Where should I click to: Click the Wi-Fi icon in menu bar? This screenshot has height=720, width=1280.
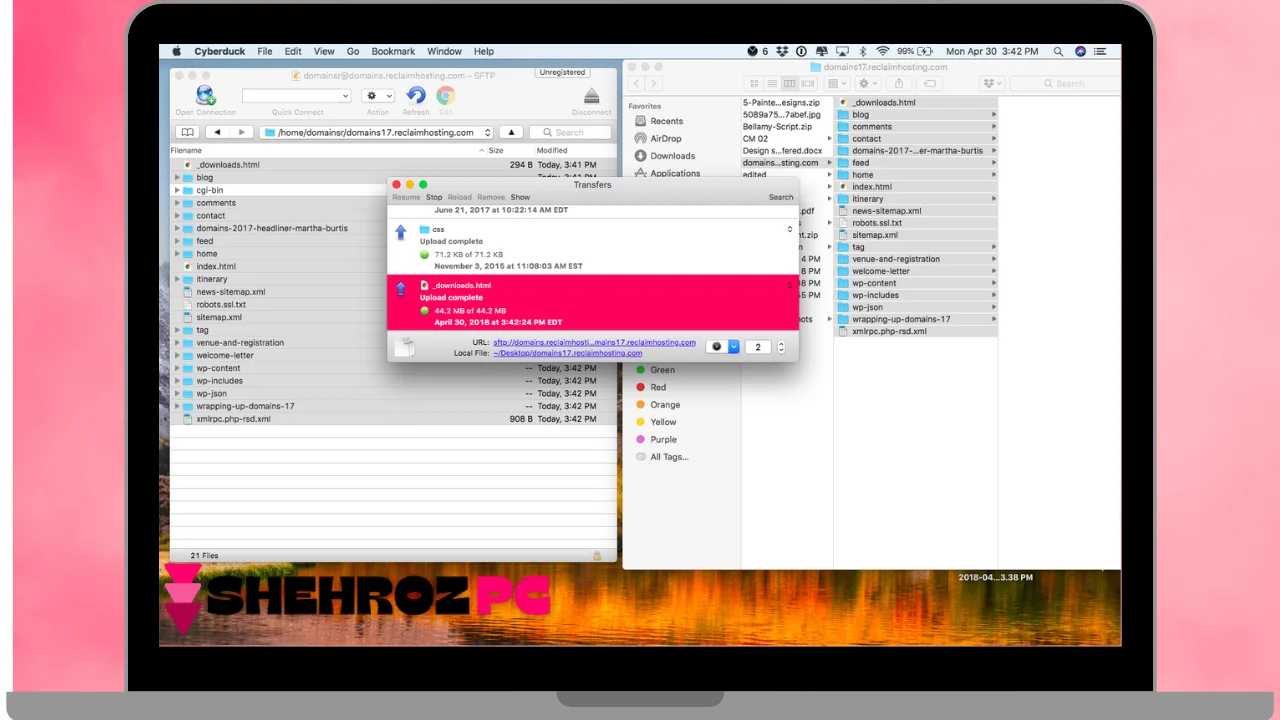click(x=883, y=51)
